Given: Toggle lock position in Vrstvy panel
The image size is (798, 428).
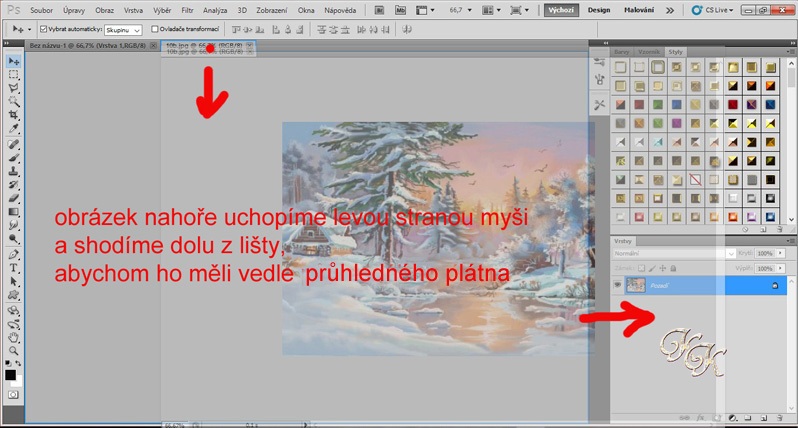Looking at the screenshot, I should [x=663, y=268].
